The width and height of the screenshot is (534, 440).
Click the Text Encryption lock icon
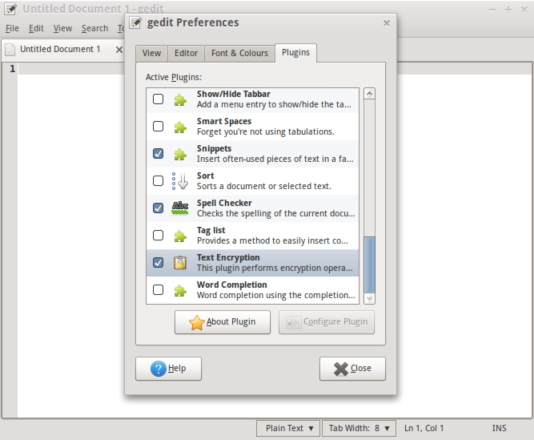coord(180,263)
